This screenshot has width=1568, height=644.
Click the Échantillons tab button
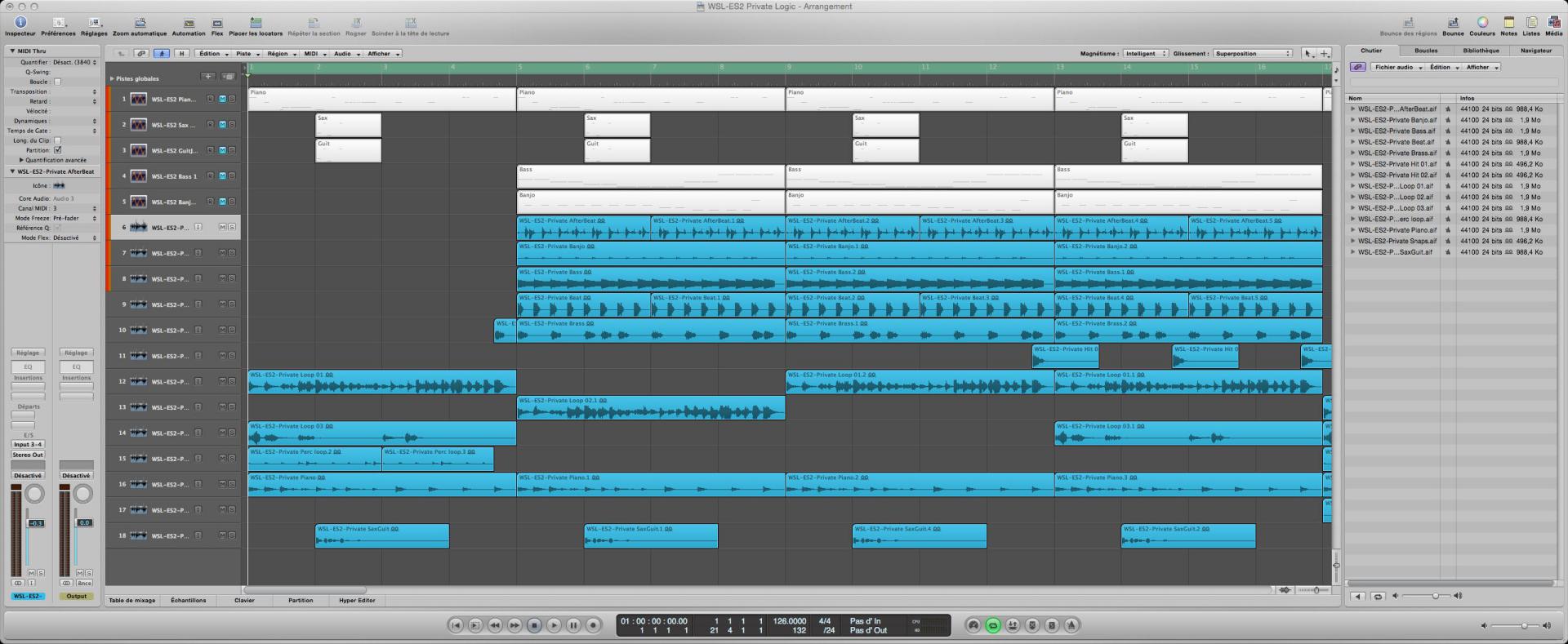click(189, 601)
